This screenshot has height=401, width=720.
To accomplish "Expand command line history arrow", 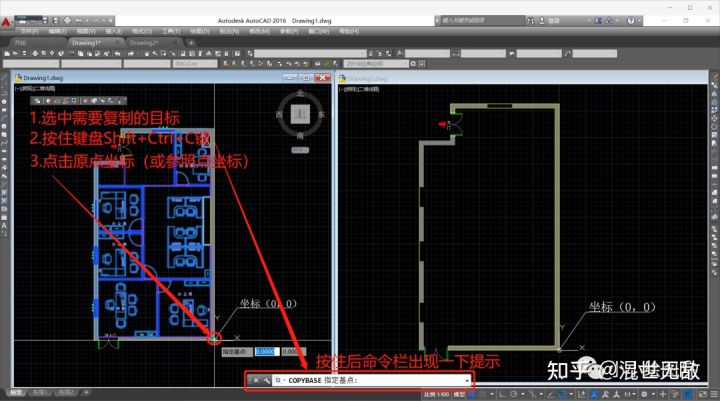I will 467,380.
